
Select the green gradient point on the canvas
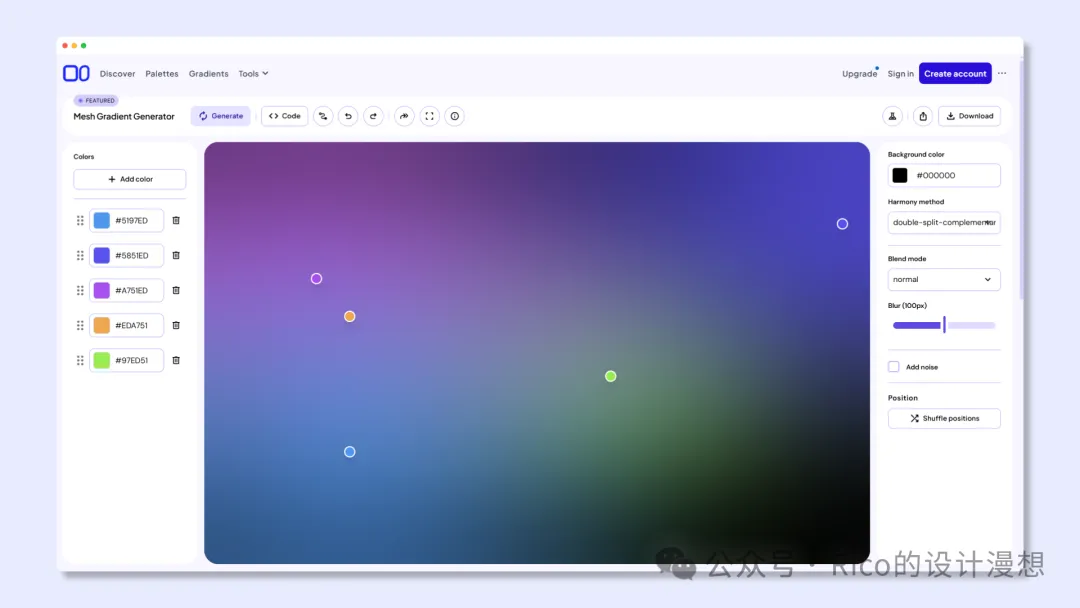pos(611,376)
